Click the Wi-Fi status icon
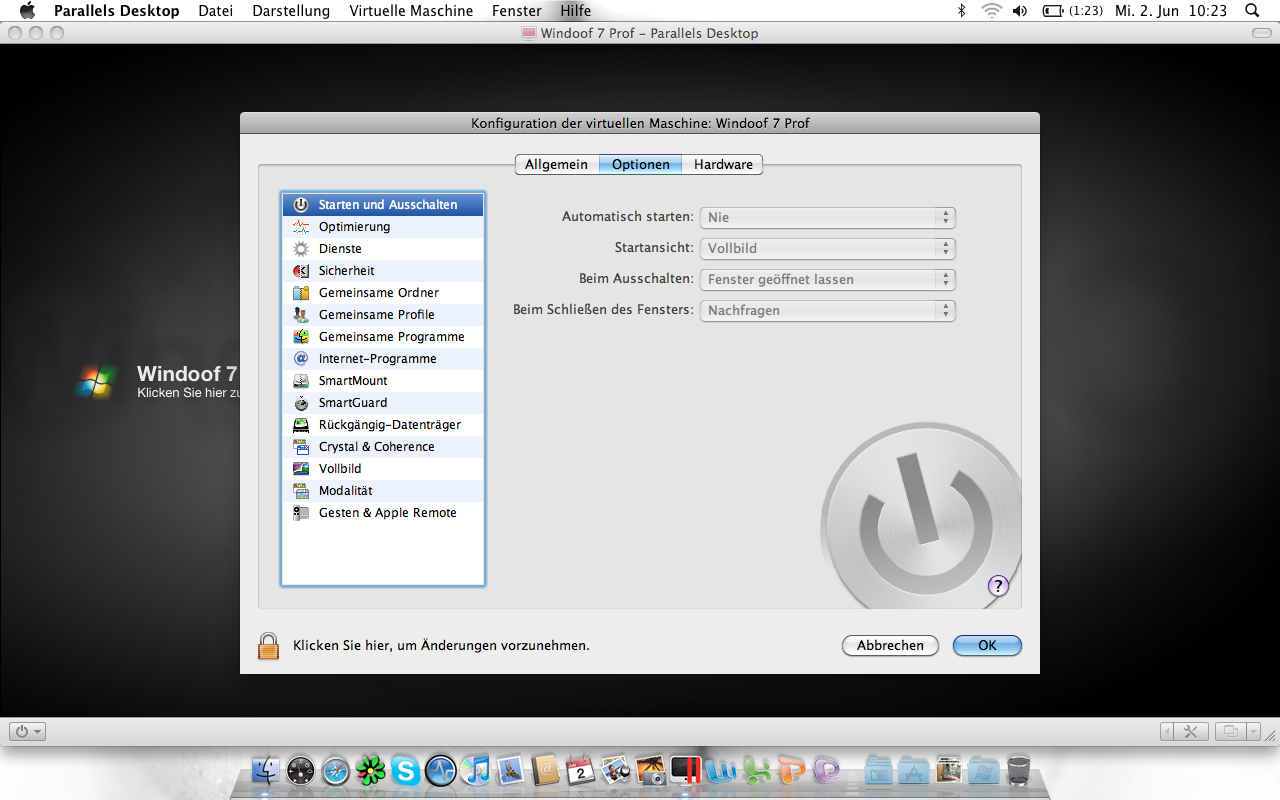Image resolution: width=1280 pixels, height=800 pixels. tap(991, 11)
